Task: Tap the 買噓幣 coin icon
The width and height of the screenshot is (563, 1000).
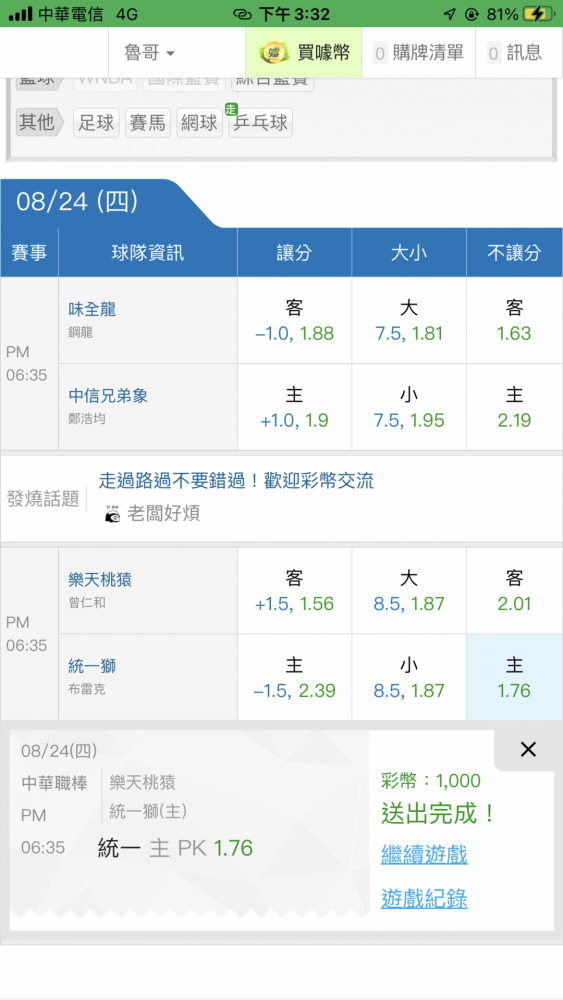Action: click(273, 53)
